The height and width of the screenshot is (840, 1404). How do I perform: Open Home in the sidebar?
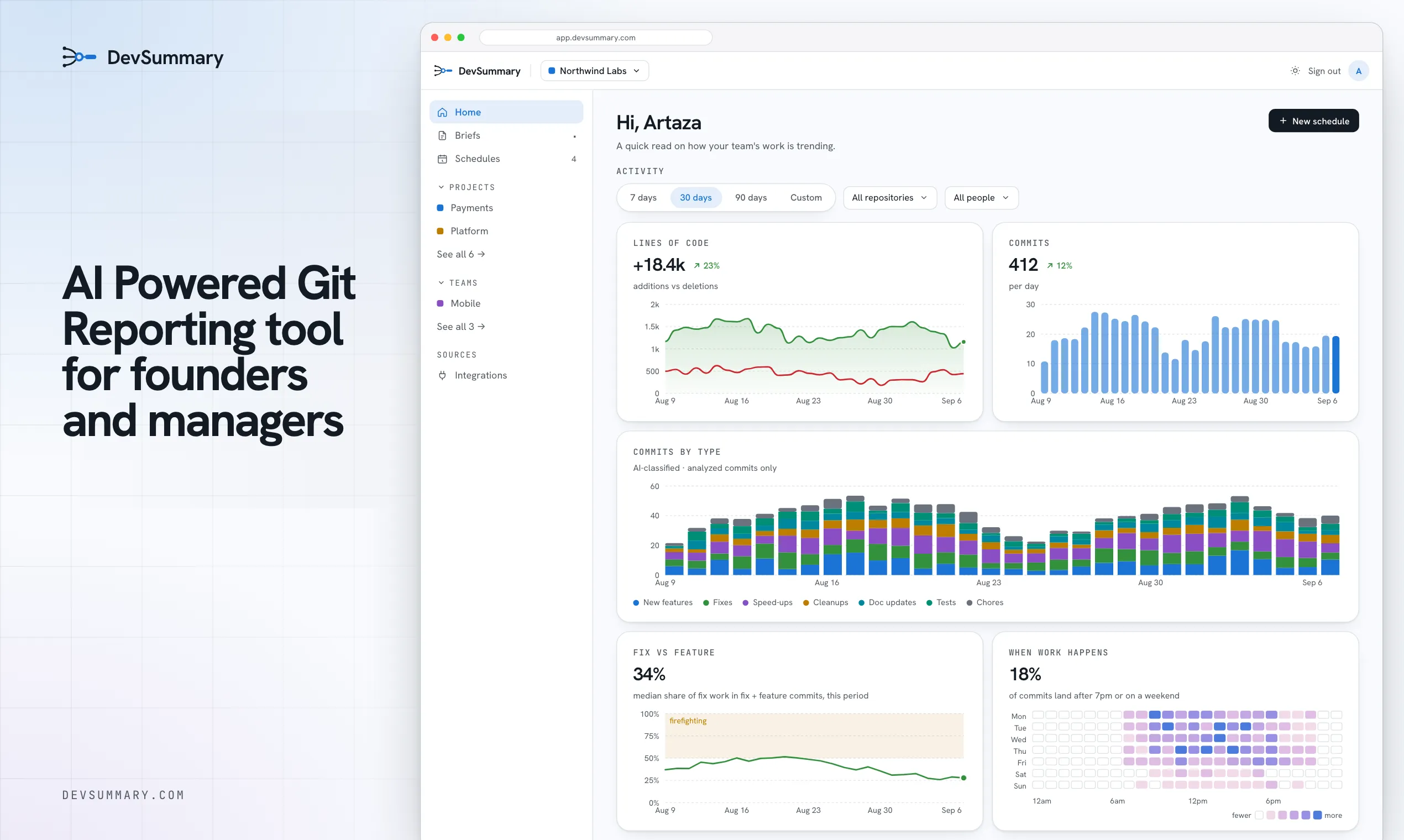tap(506, 112)
